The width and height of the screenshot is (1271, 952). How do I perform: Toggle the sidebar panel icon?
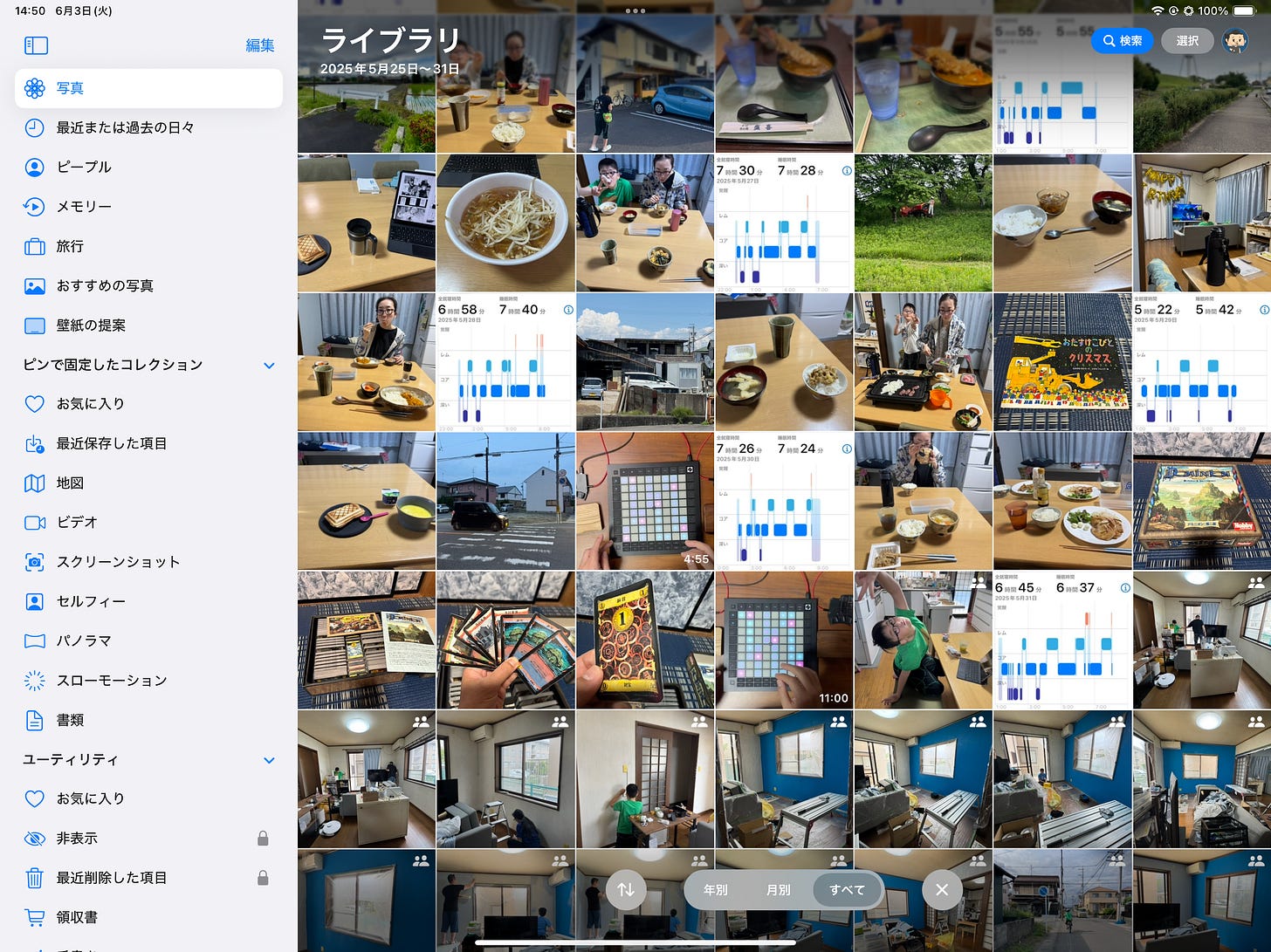36,45
